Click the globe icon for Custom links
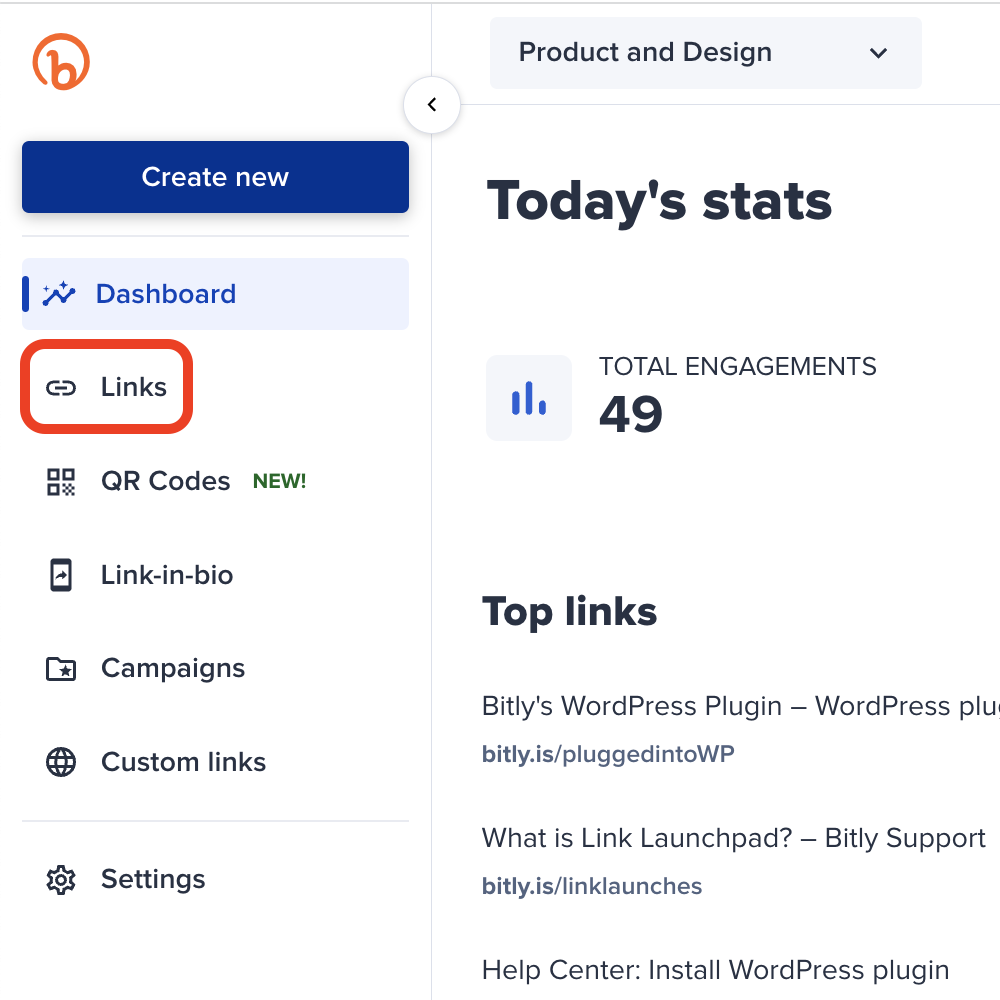This screenshot has height=1000, width=1000. 61,762
